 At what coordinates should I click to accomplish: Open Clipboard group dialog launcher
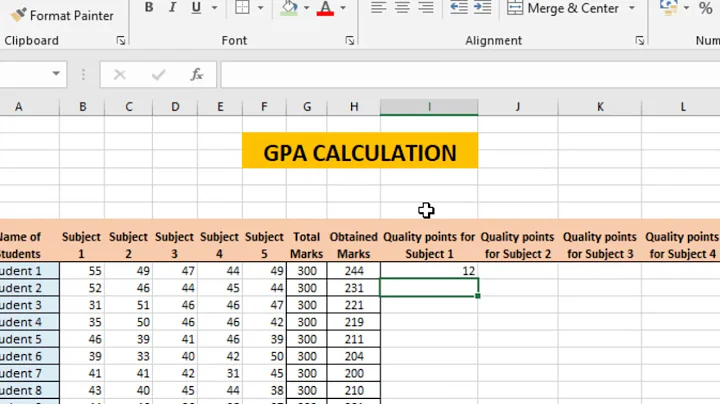(x=121, y=41)
